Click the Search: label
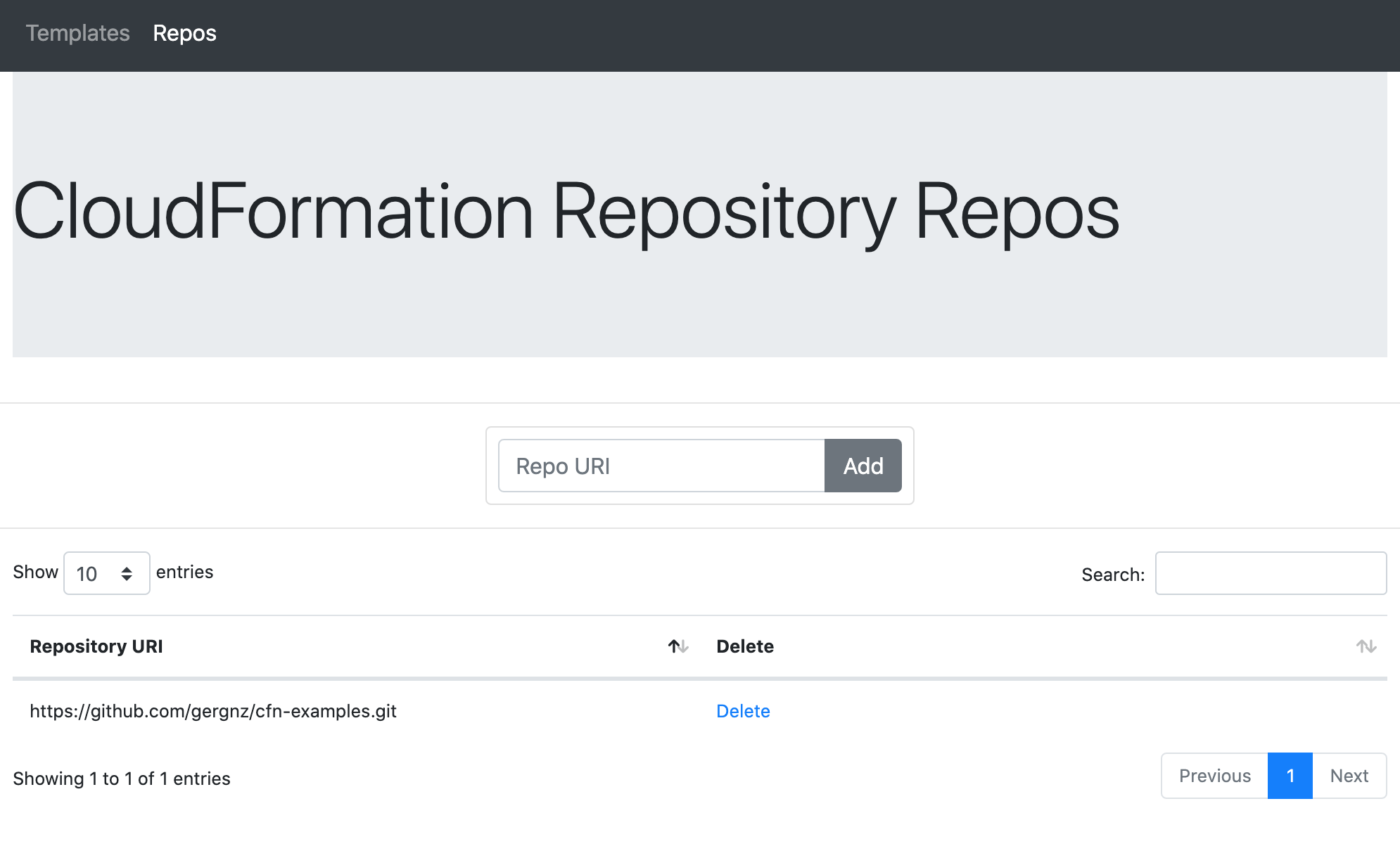 1113,575
